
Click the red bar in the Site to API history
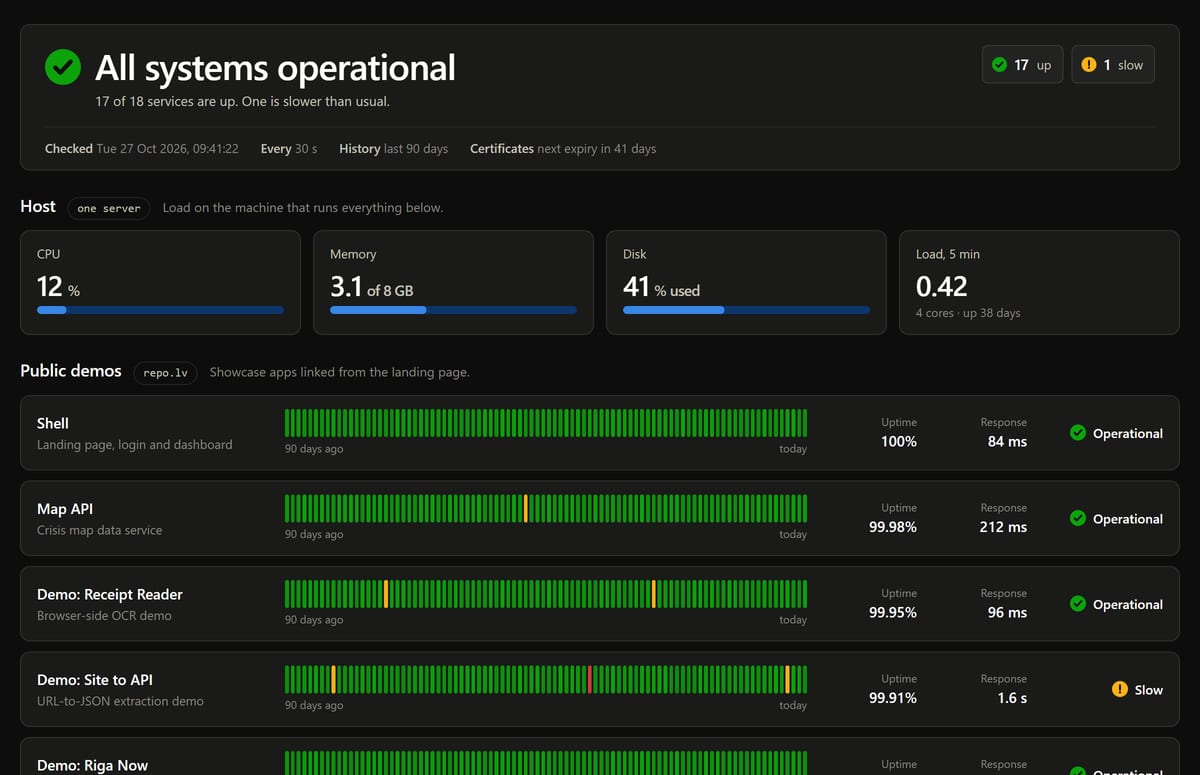pos(590,679)
